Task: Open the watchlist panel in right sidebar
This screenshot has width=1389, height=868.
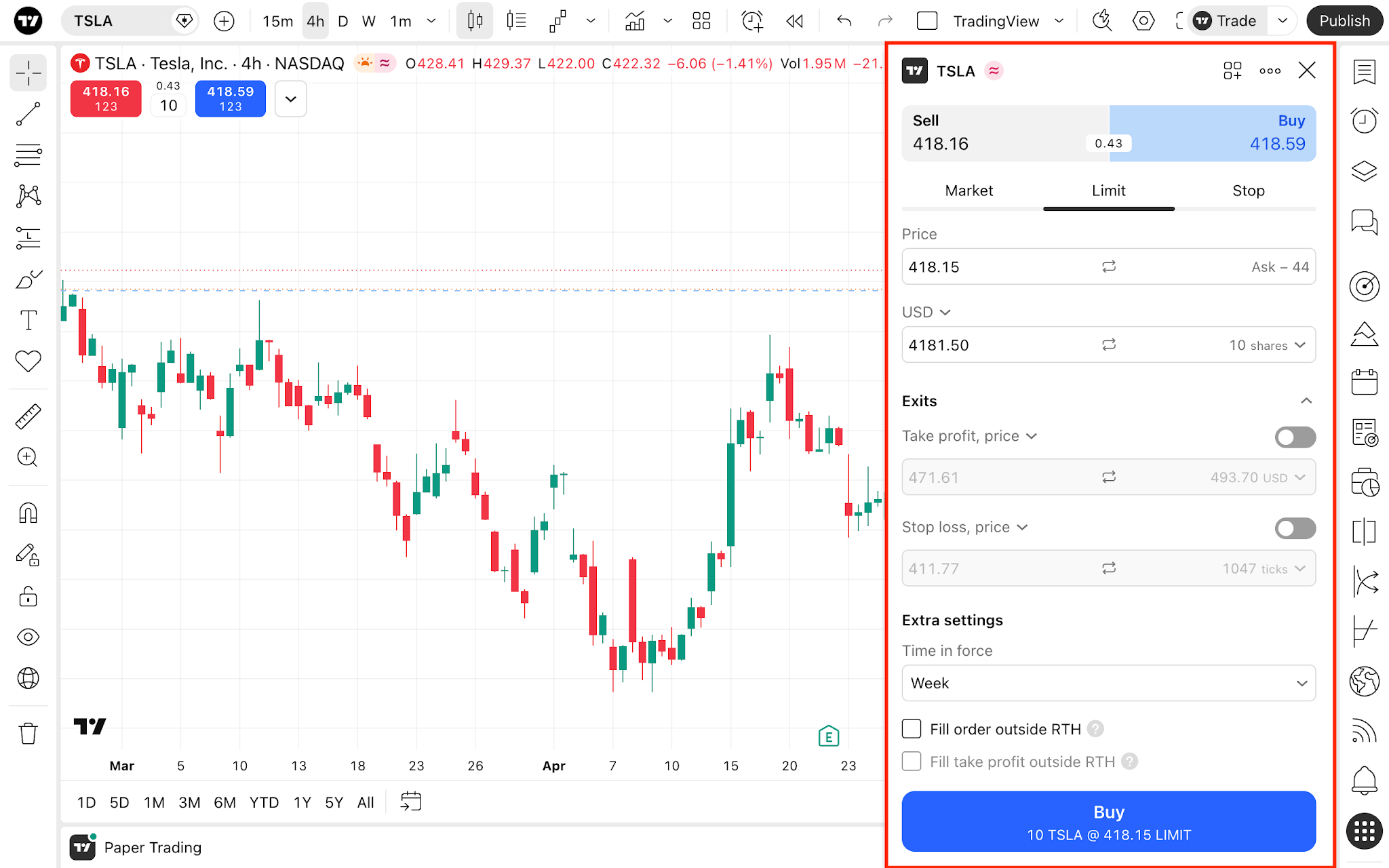Action: coord(1364,72)
